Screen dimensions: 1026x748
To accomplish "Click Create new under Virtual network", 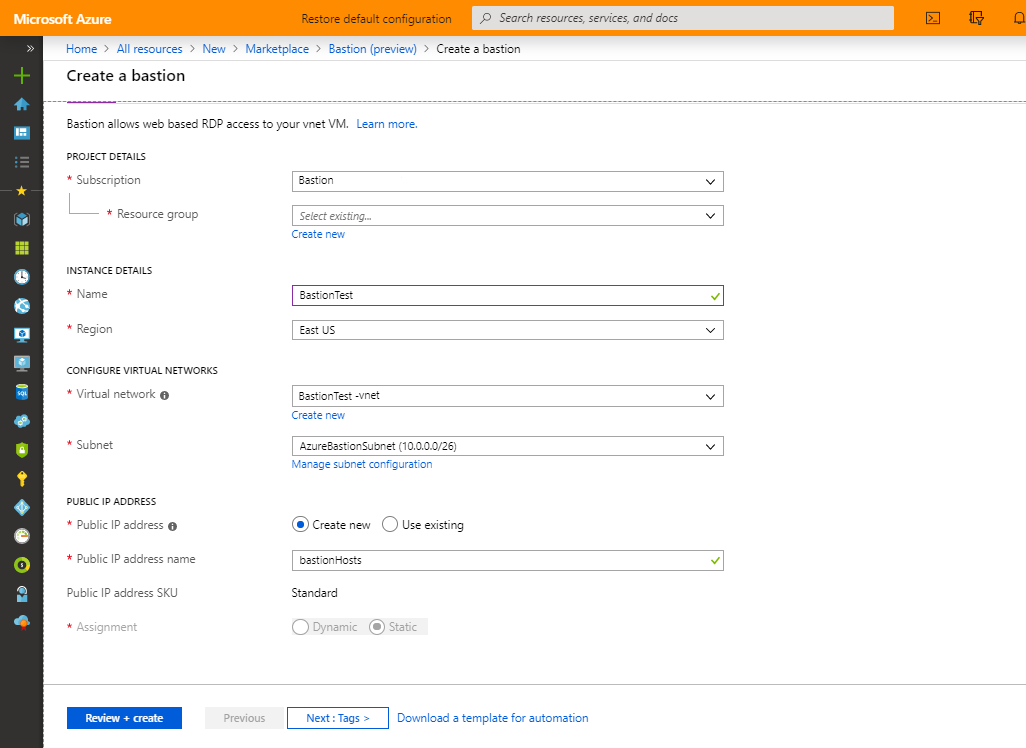I will 318,416.
